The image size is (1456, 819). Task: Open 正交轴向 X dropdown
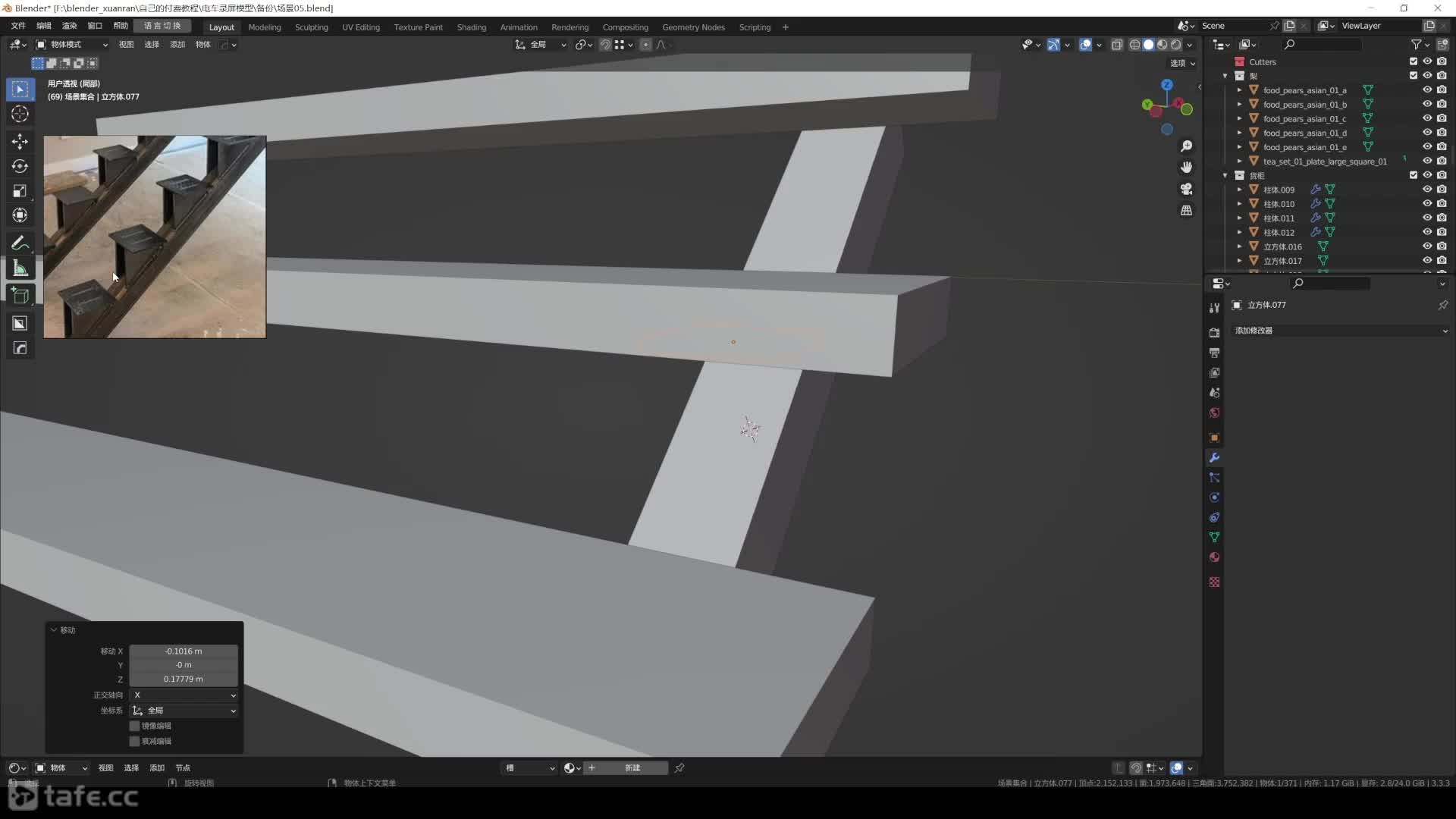pos(184,695)
